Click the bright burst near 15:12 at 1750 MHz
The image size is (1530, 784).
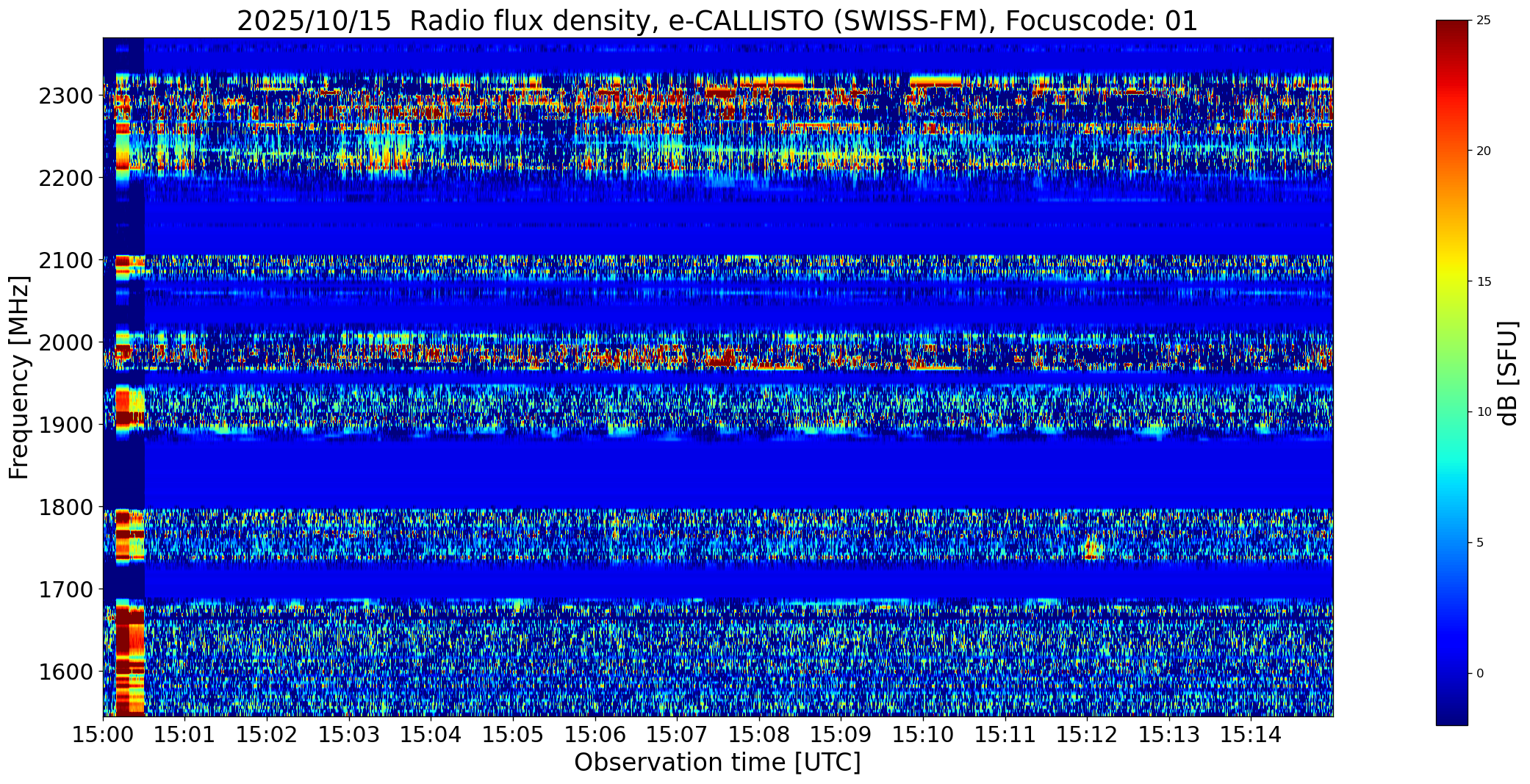(x=1092, y=547)
